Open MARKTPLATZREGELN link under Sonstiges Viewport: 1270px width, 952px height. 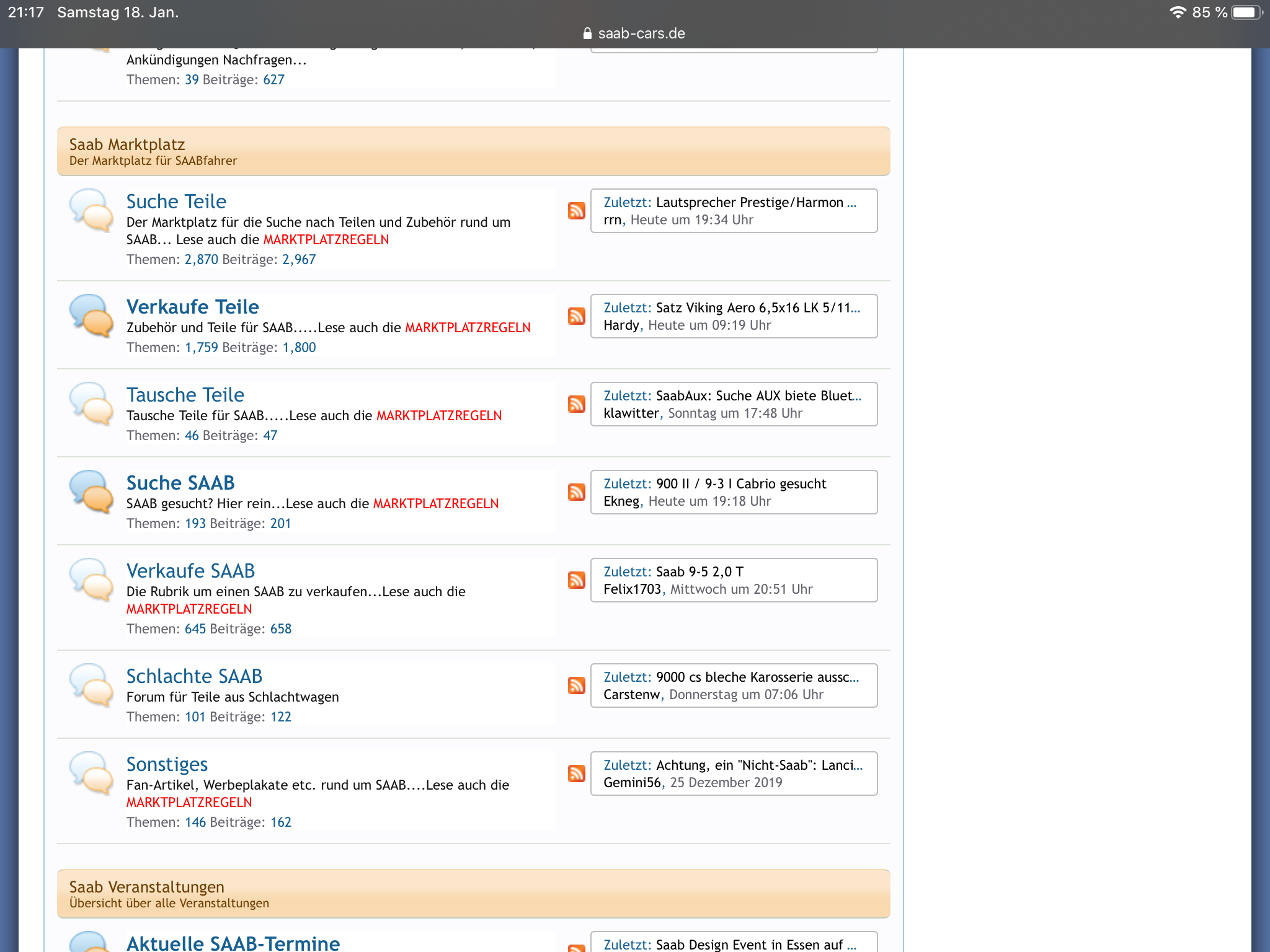[x=189, y=803]
